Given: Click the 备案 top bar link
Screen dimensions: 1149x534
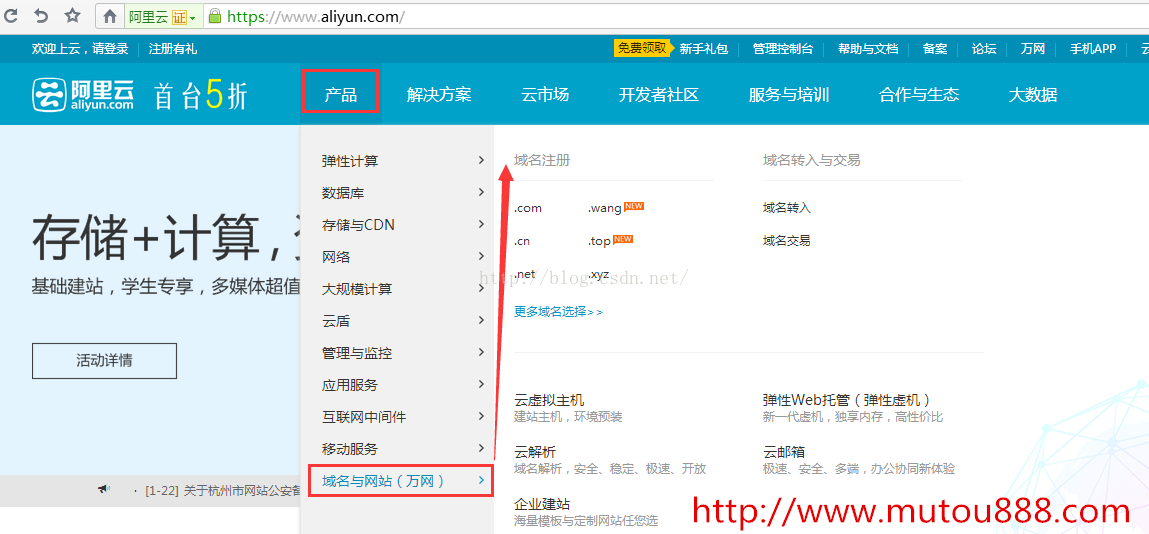Looking at the screenshot, I should pos(934,49).
